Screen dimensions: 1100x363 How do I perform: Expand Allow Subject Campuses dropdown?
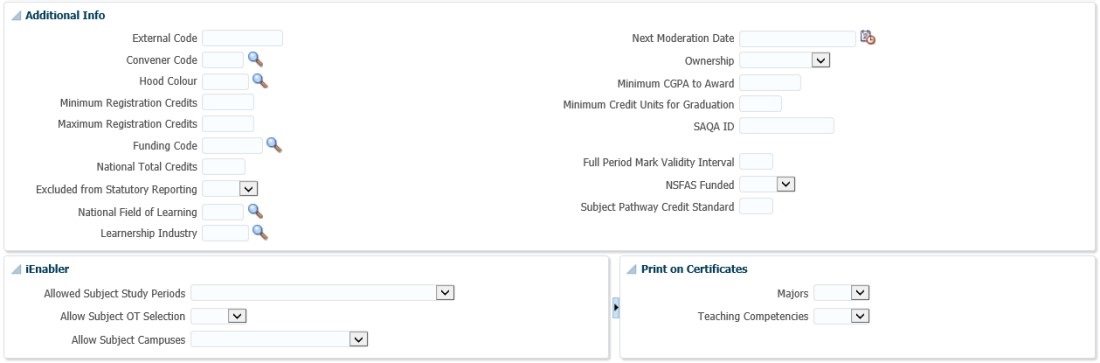[x=358, y=339]
